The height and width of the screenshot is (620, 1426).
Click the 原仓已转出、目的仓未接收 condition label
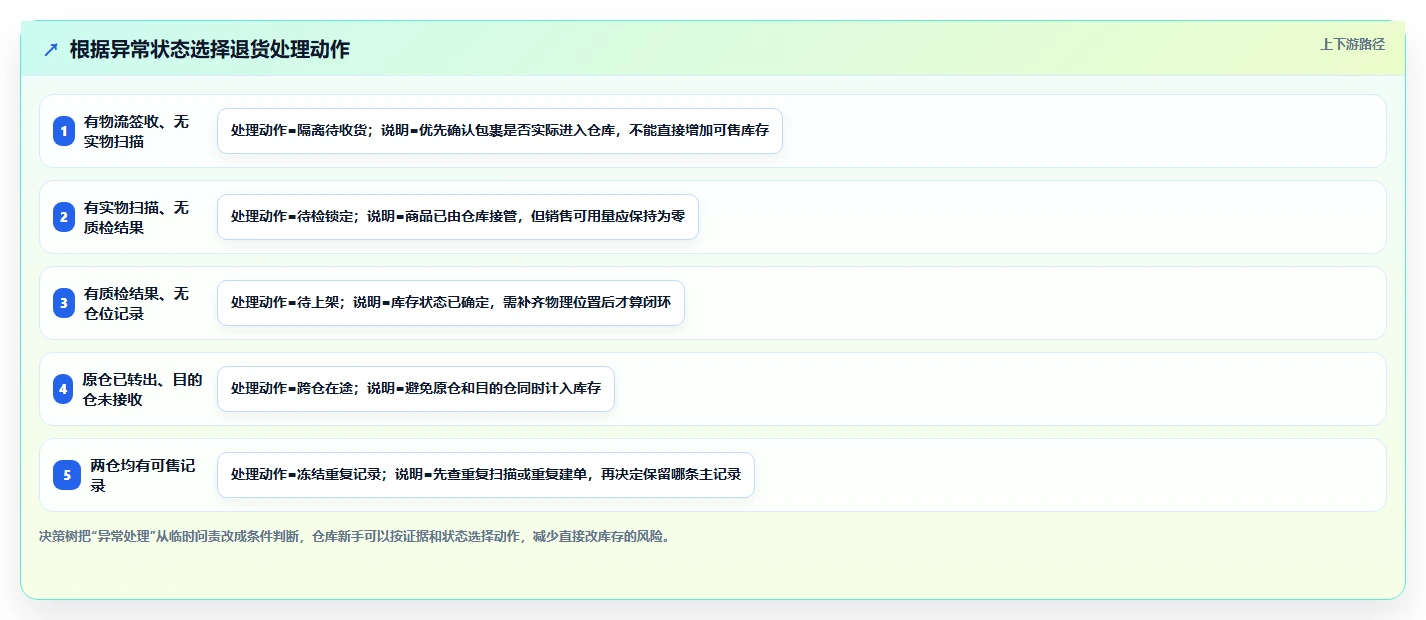pos(143,389)
